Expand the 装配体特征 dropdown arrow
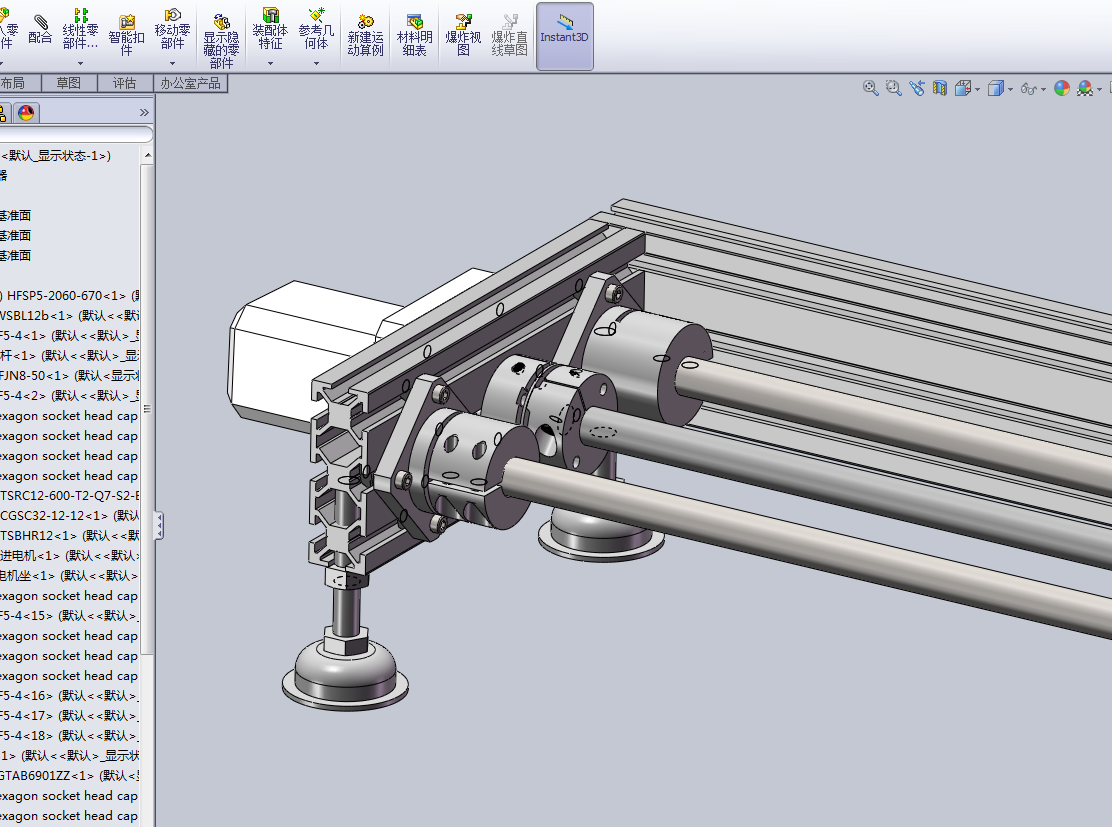1112x827 pixels. [x=270, y=63]
